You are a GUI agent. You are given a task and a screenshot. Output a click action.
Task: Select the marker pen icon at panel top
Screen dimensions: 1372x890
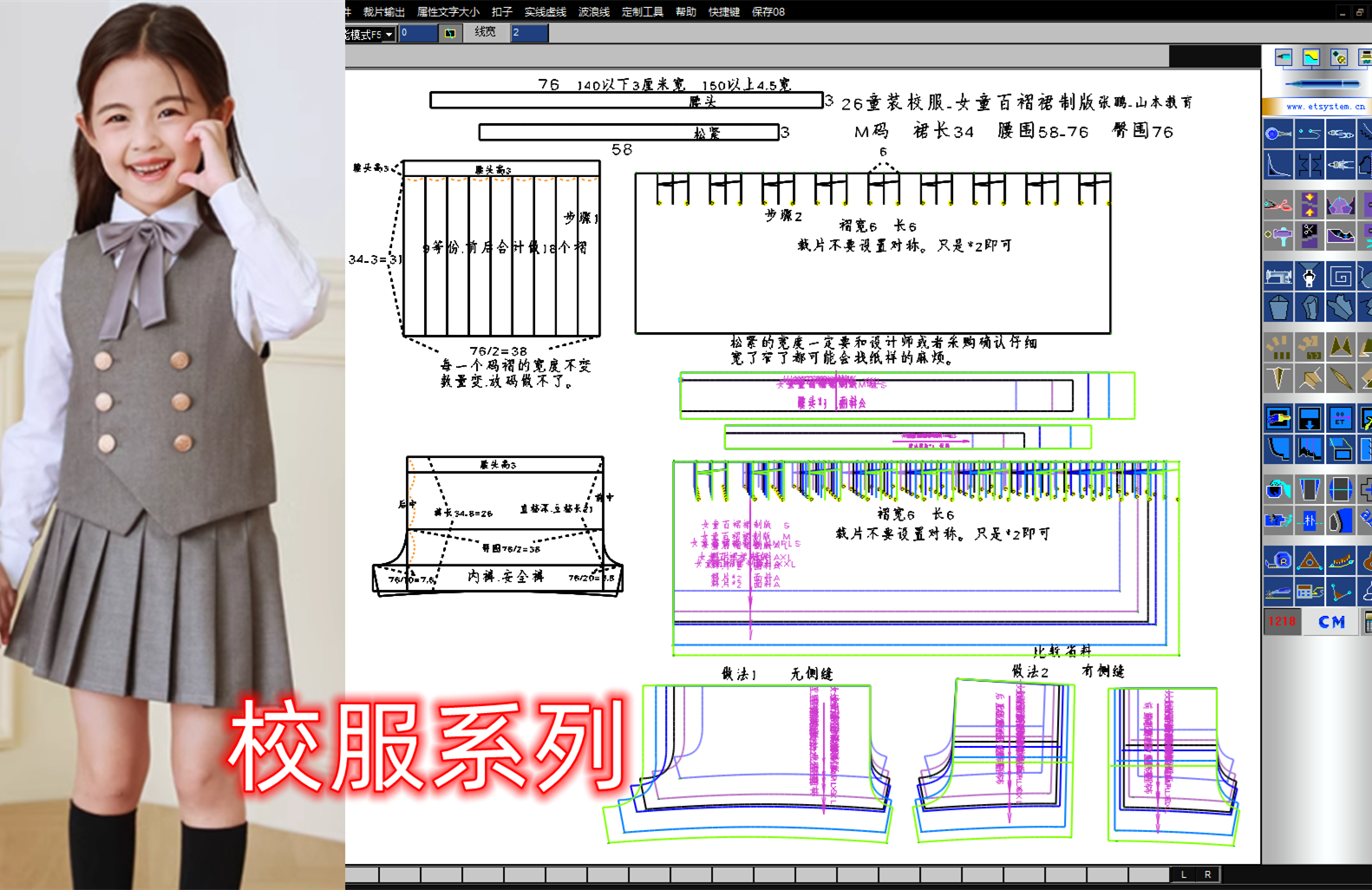pos(1284,57)
